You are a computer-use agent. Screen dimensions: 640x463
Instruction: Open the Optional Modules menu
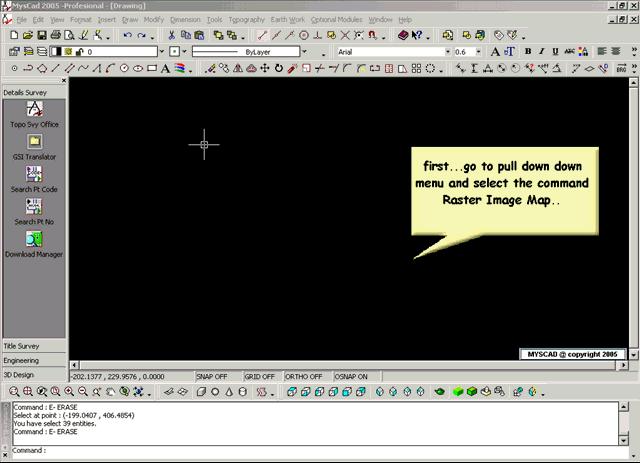[x=336, y=19]
